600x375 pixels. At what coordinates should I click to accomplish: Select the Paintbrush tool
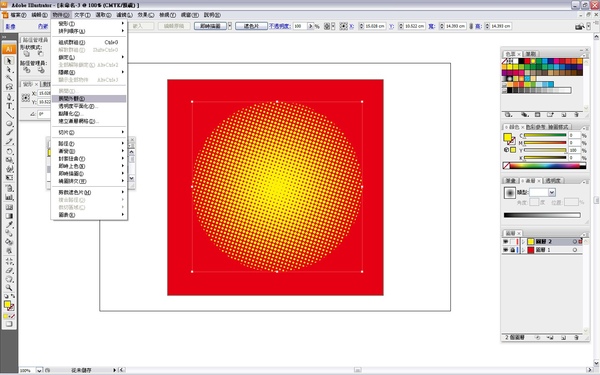(x=9, y=133)
